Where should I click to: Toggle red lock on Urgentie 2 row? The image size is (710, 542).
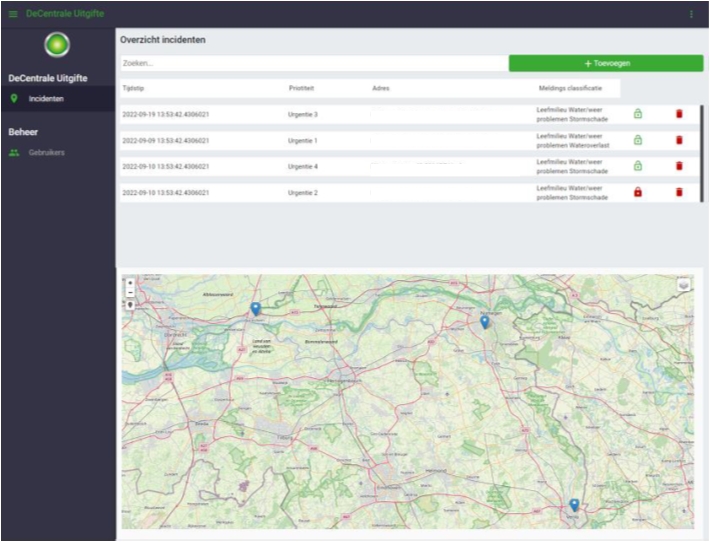[x=638, y=192]
